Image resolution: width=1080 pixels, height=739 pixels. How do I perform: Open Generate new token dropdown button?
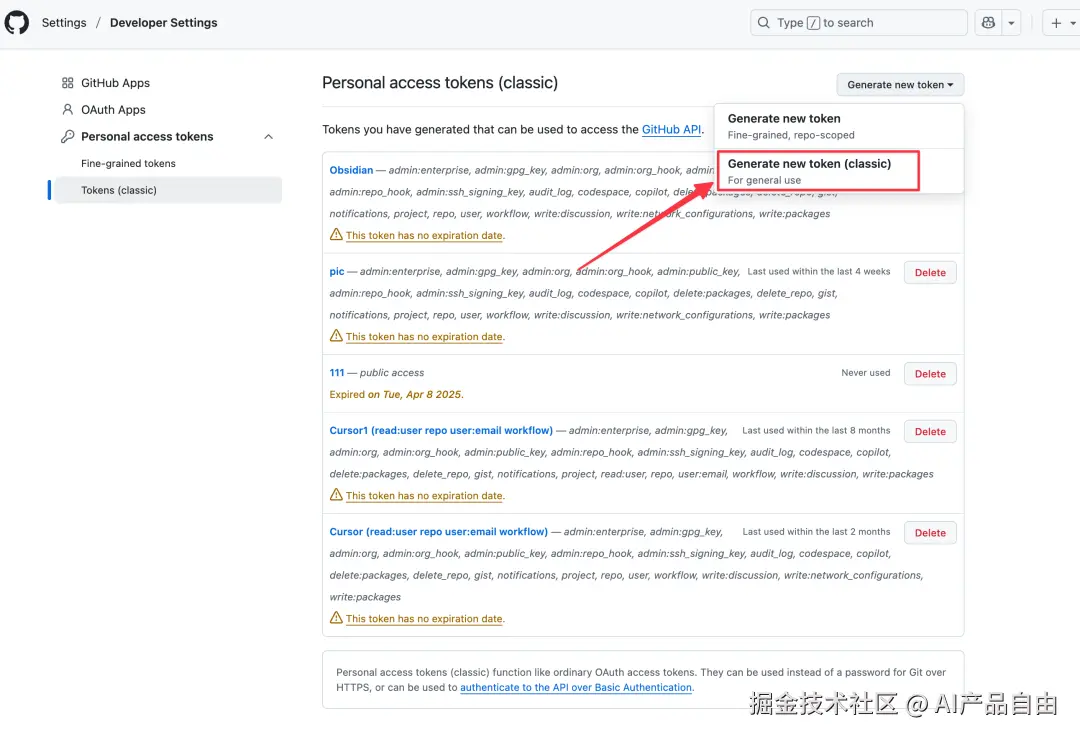[900, 85]
